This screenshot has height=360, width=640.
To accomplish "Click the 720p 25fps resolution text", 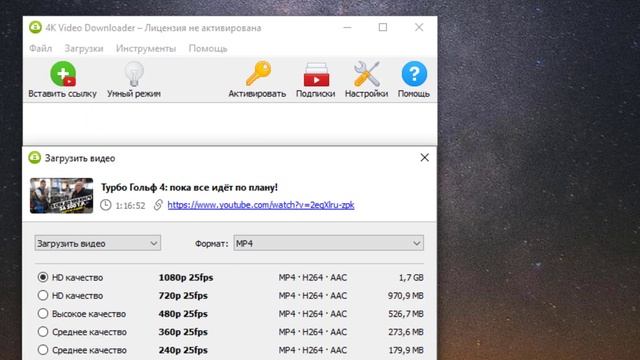I will [x=183, y=296].
